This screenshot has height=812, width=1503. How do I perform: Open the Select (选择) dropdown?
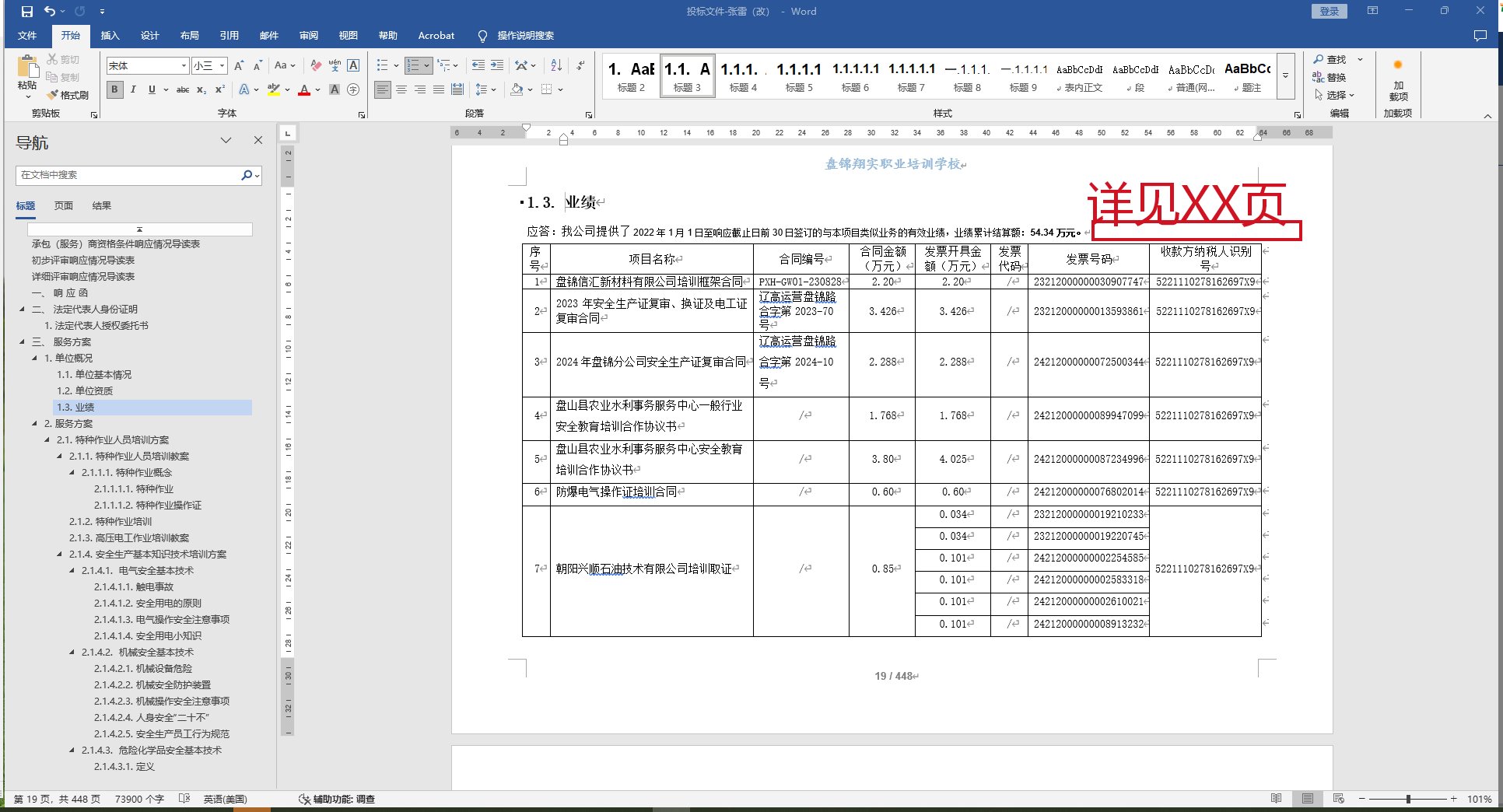1335,95
